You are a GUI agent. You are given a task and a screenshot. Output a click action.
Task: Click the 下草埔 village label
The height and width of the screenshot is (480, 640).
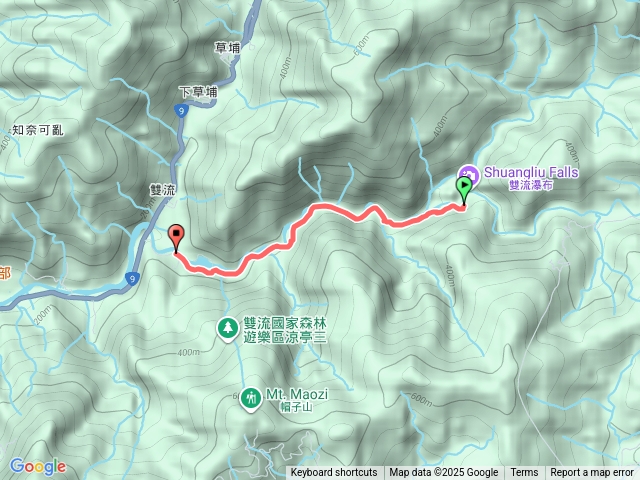click(x=199, y=92)
